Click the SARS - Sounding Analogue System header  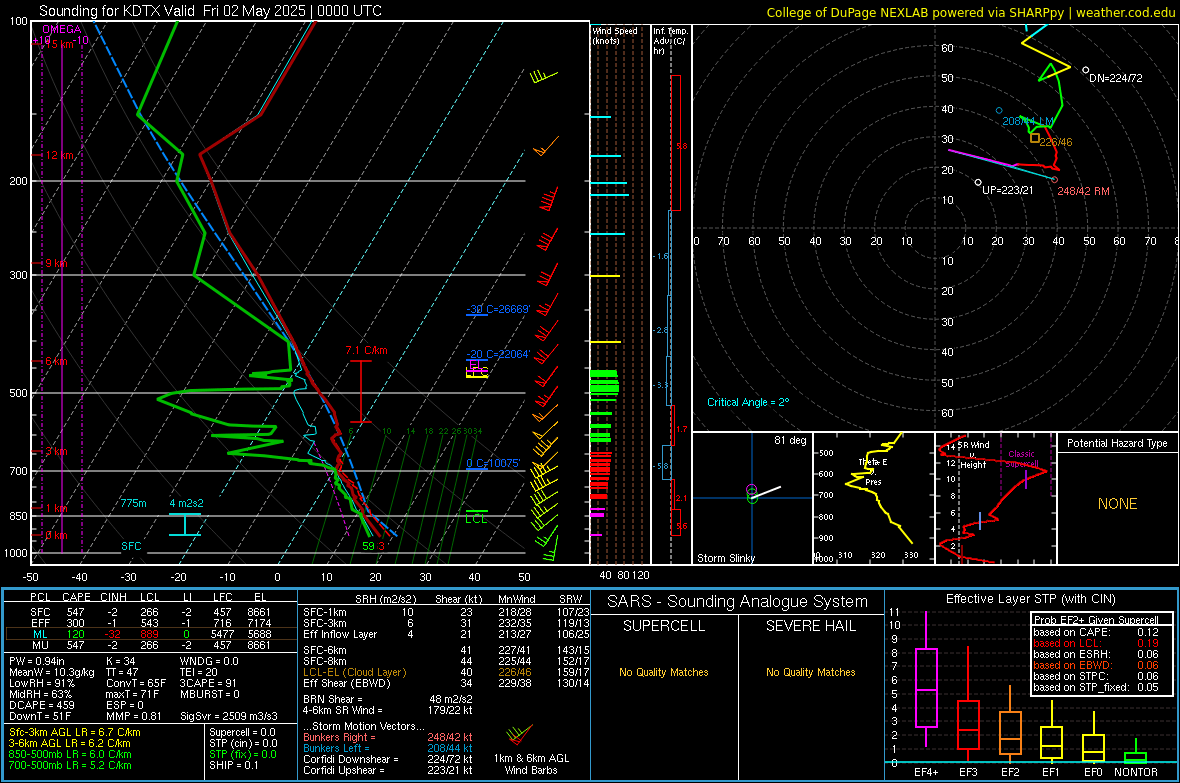[x=737, y=602]
